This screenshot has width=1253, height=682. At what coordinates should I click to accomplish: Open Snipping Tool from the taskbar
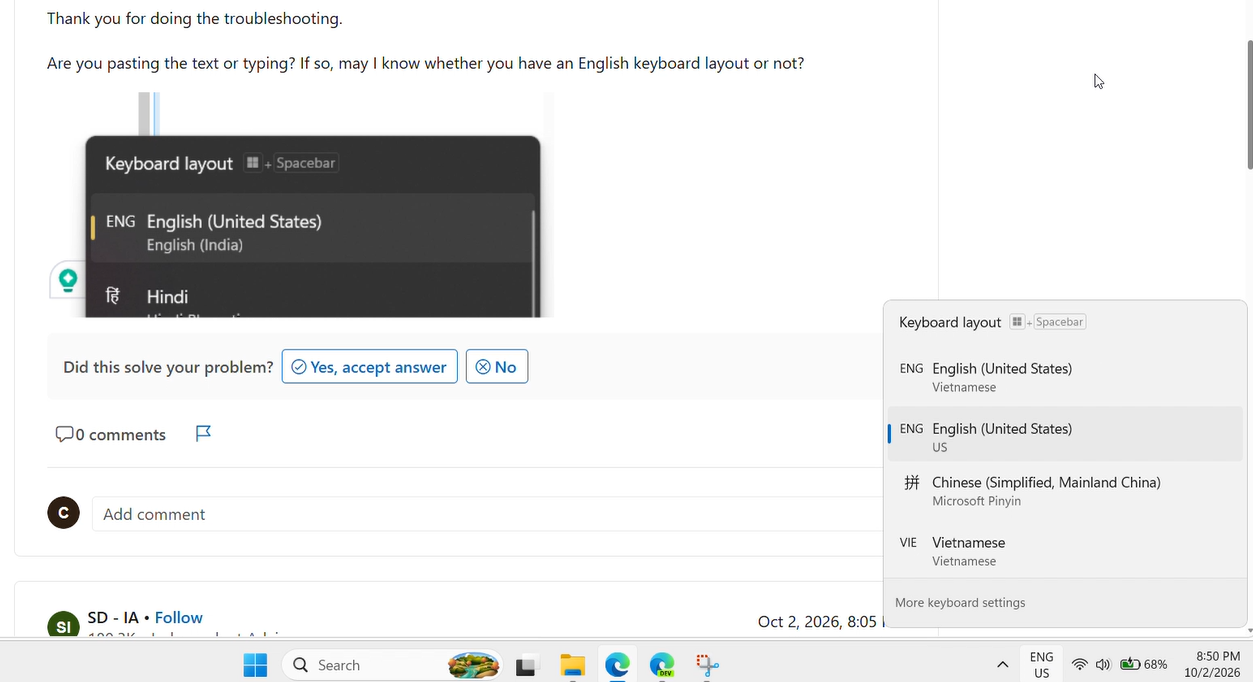pyautogui.click(x=707, y=665)
